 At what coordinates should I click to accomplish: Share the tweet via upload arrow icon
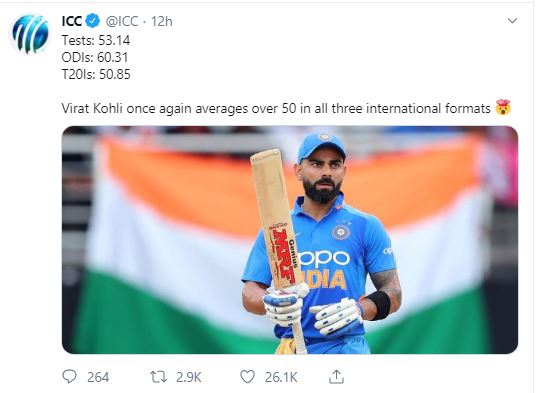[336, 377]
